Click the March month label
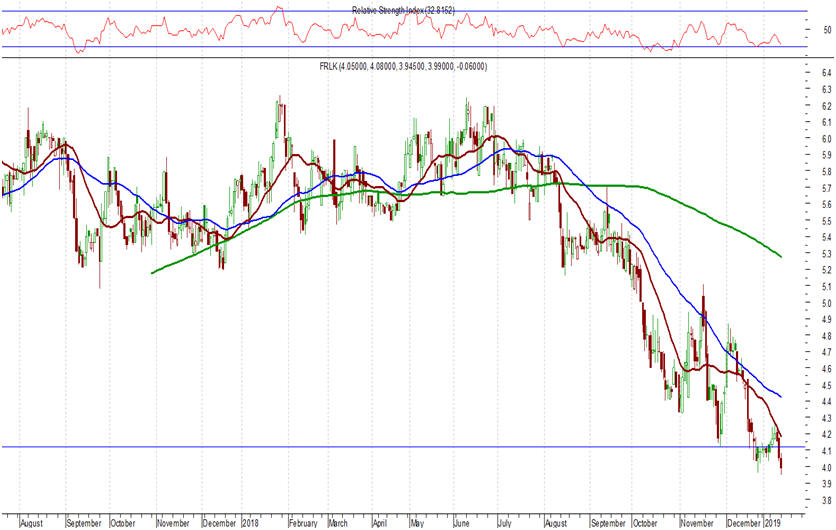The height and width of the screenshot is (530, 836). tap(338, 522)
